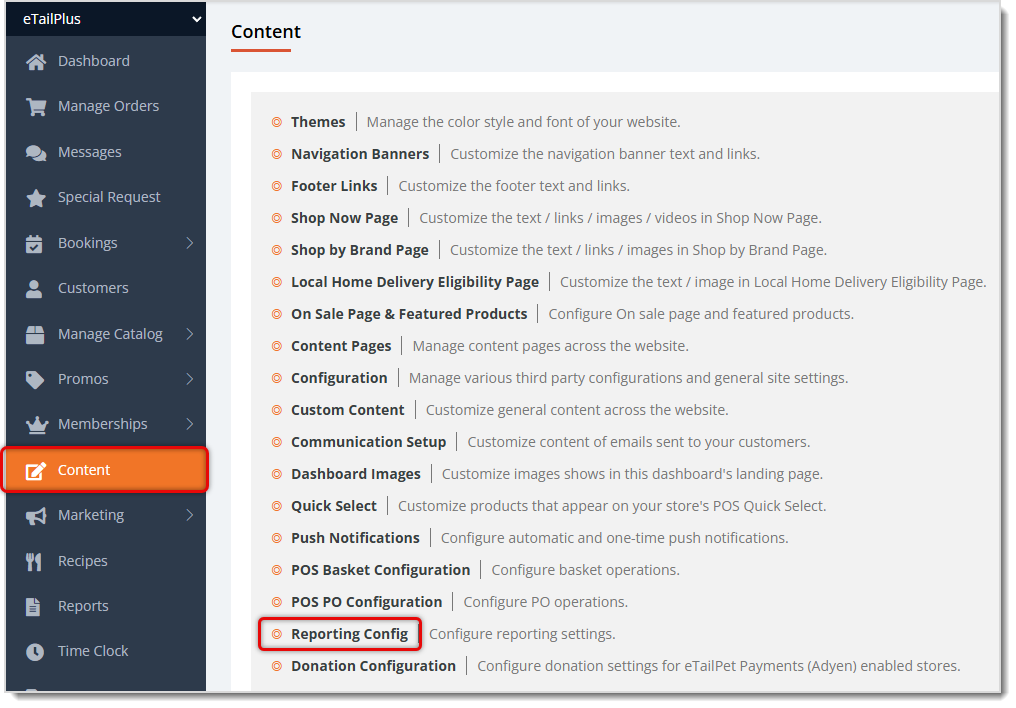Click the Messages chat bubbles icon
Screen dimensions: 1016x708
point(36,153)
